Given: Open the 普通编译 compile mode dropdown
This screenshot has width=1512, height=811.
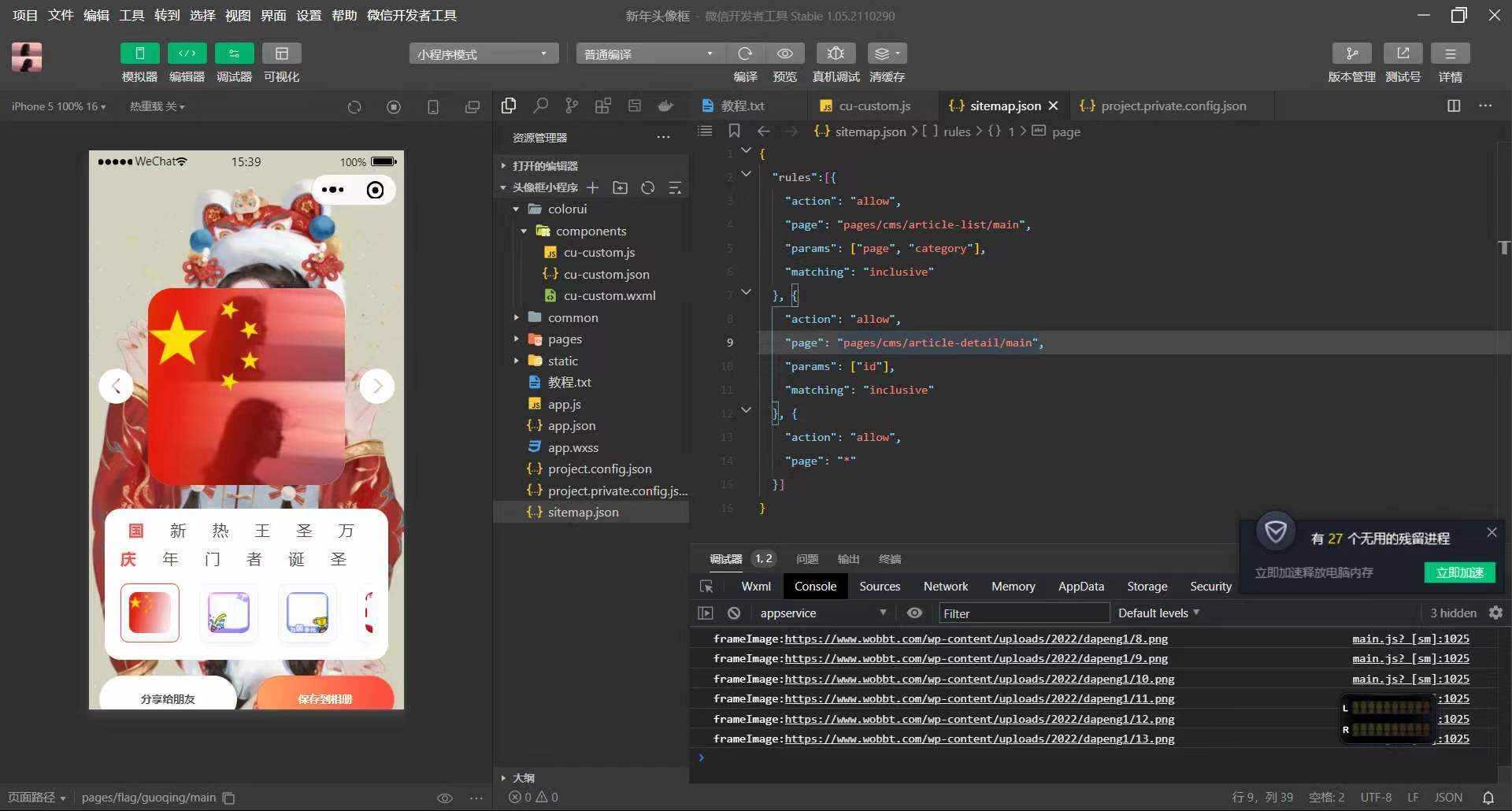Looking at the screenshot, I should point(648,53).
